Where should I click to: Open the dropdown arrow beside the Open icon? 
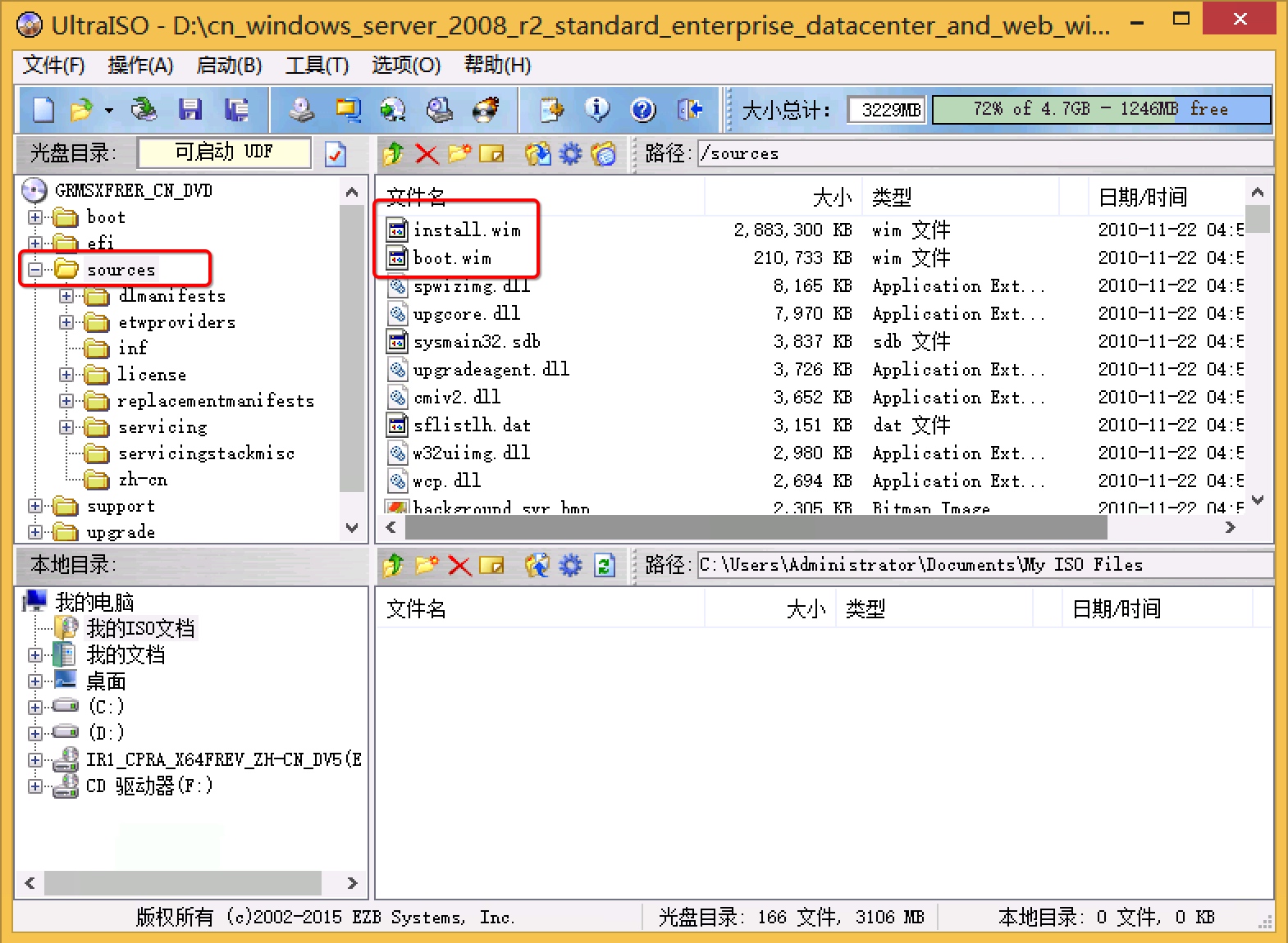coord(108,110)
